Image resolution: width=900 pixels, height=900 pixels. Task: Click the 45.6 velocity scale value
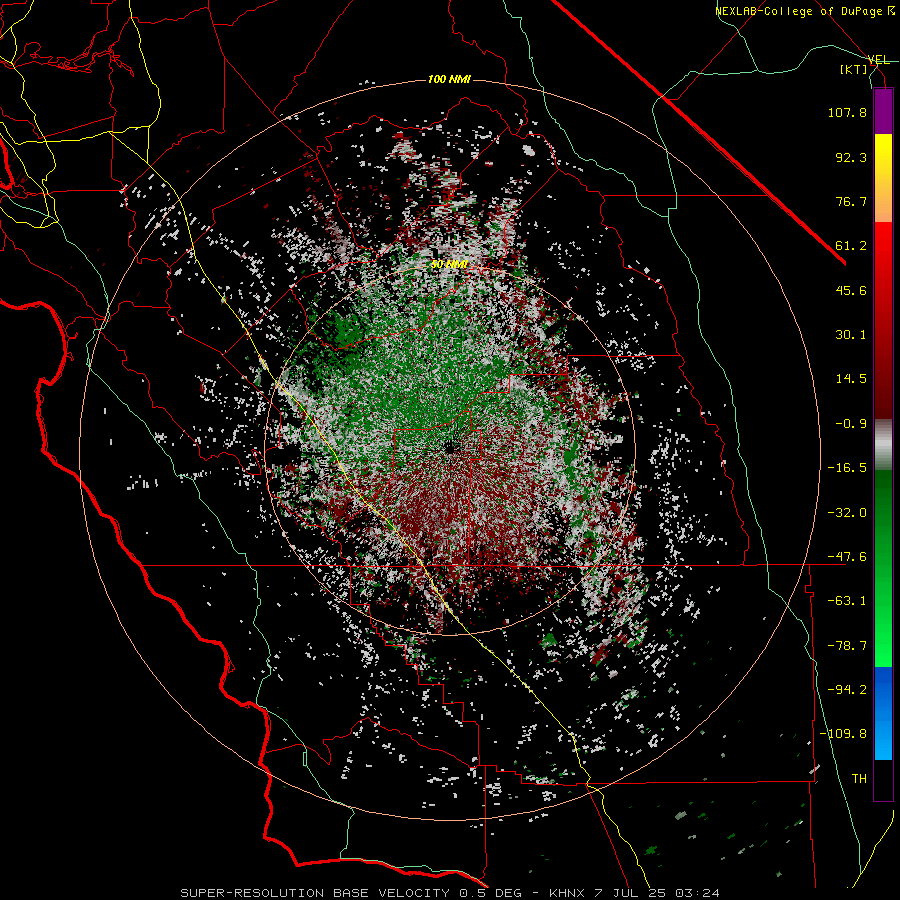click(x=851, y=290)
